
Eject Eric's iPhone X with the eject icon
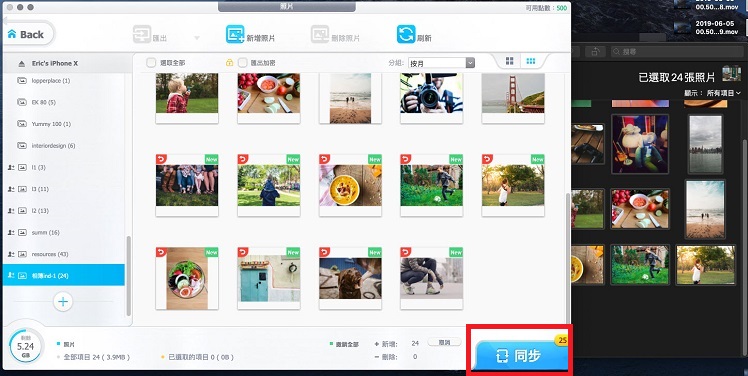tap(21, 63)
